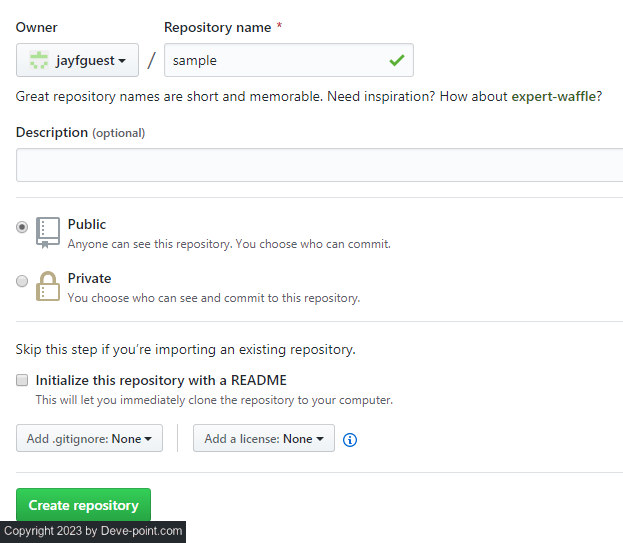Click the bold Private label text

(x=89, y=278)
